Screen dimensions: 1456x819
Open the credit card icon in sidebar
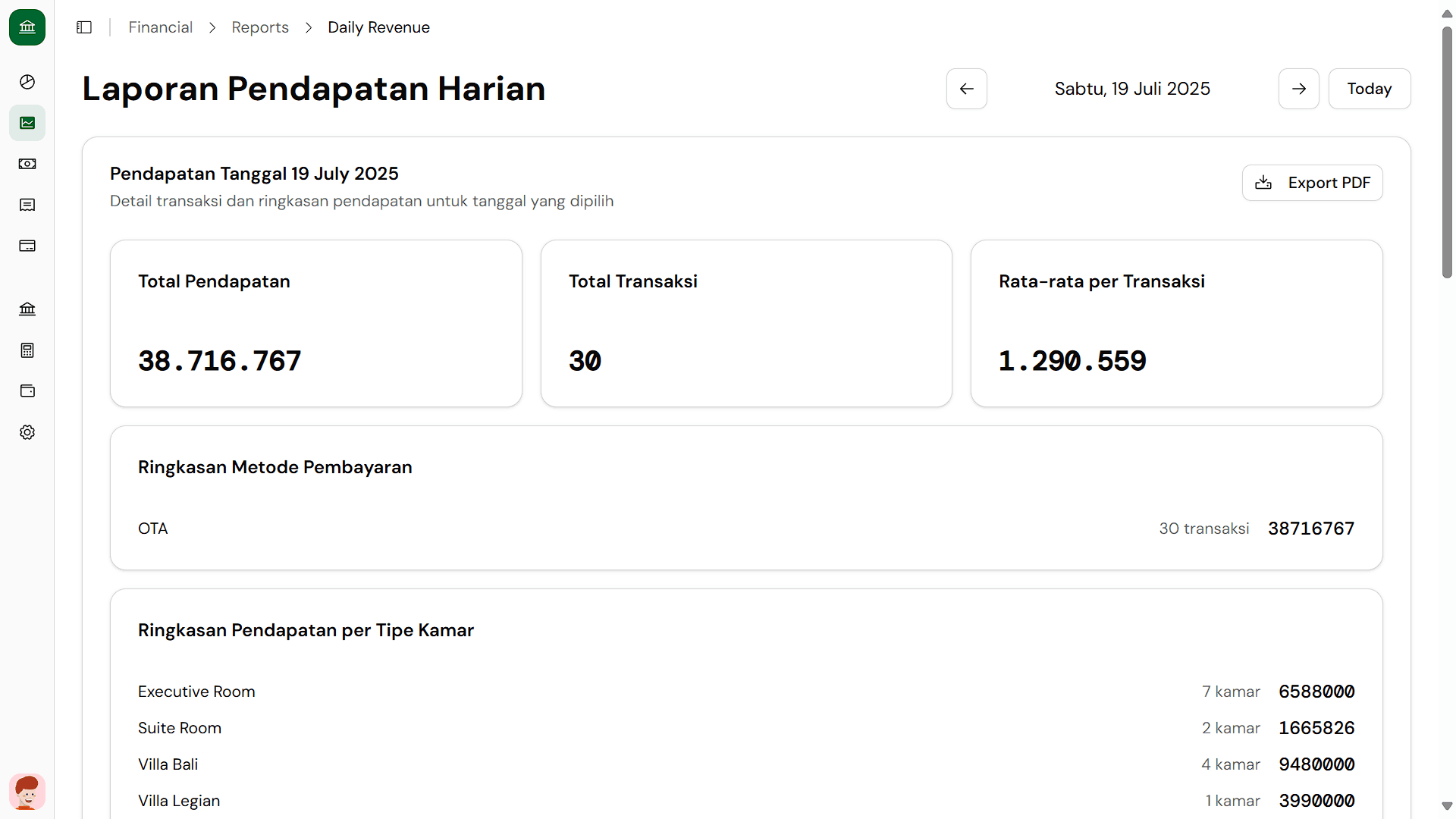click(27, 246)
